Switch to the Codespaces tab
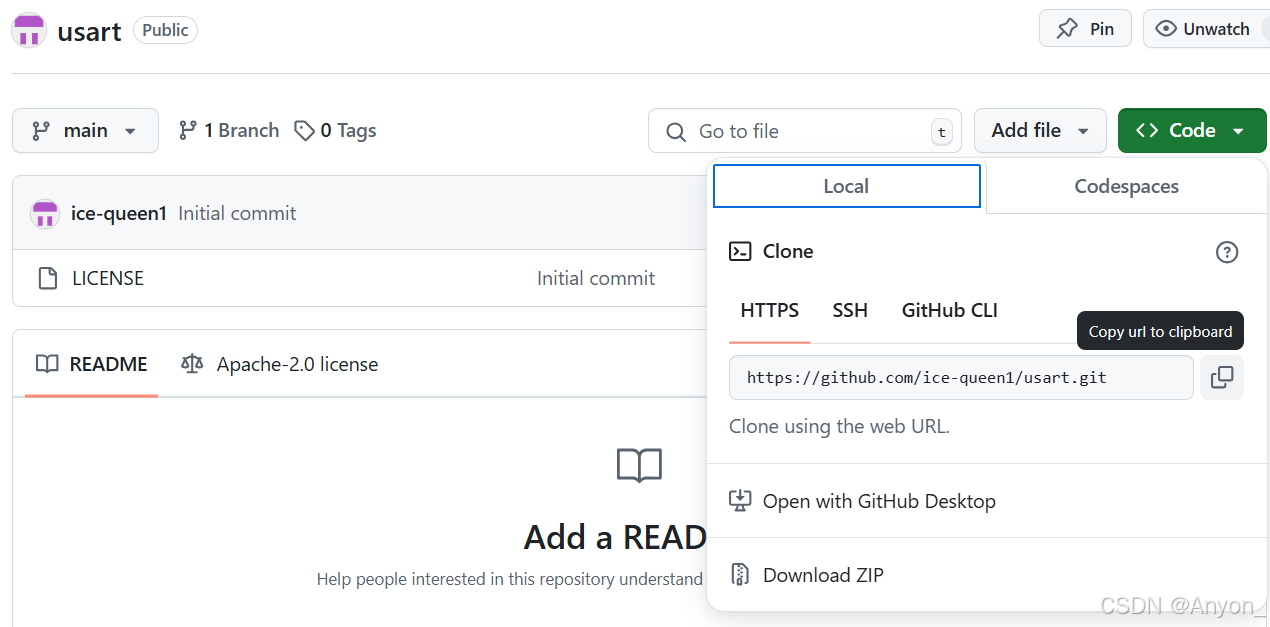The image size is (1270, 627). point(1126,186)
